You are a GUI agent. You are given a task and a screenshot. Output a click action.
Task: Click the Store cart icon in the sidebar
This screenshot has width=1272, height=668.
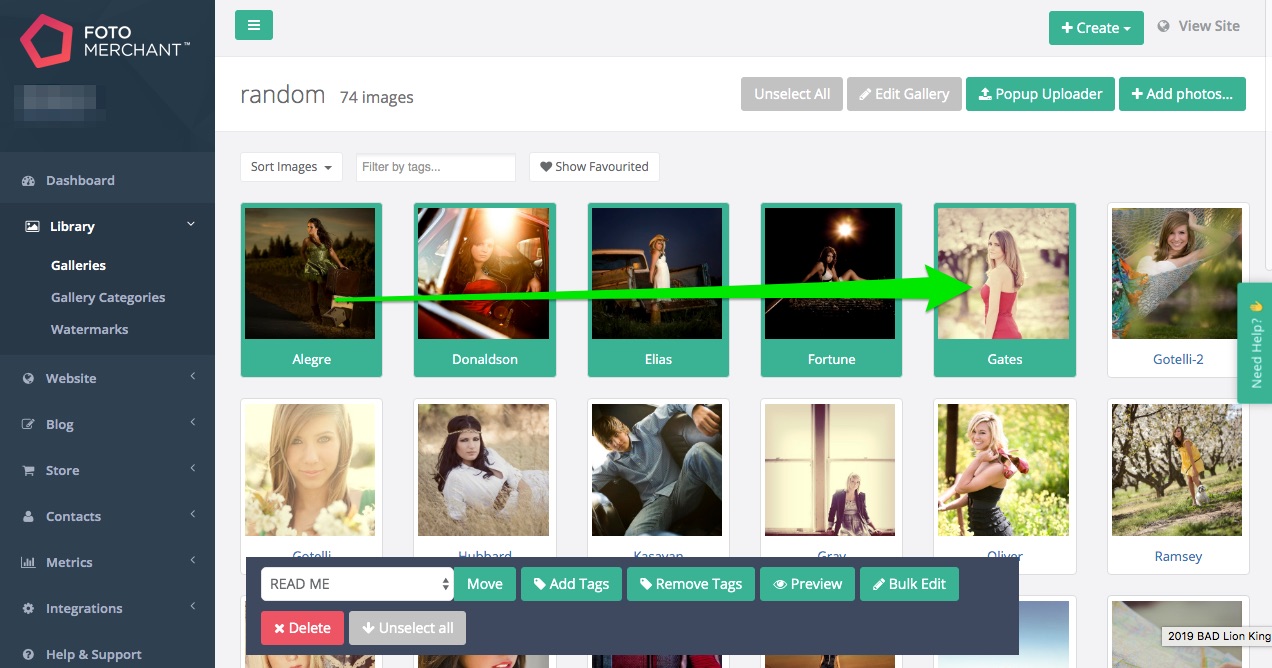point(28,471)
